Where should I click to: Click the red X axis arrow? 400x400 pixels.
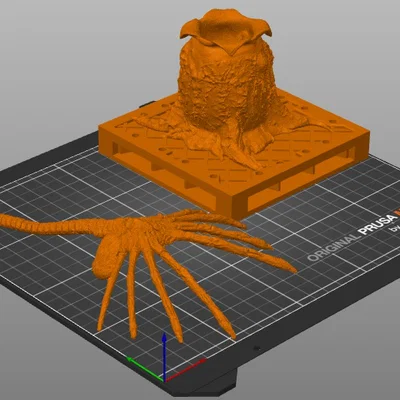(186, 369)
